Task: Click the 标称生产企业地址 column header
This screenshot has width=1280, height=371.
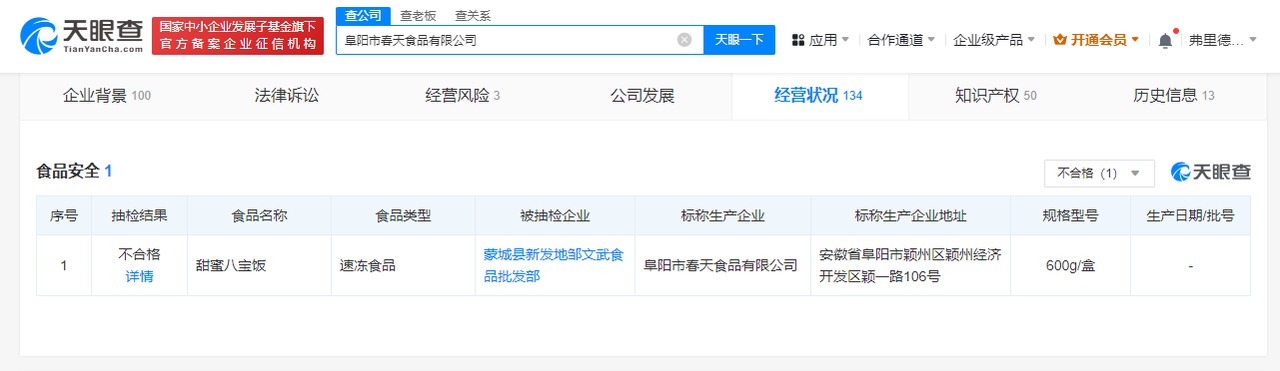Action: click(x=911, y=216)
